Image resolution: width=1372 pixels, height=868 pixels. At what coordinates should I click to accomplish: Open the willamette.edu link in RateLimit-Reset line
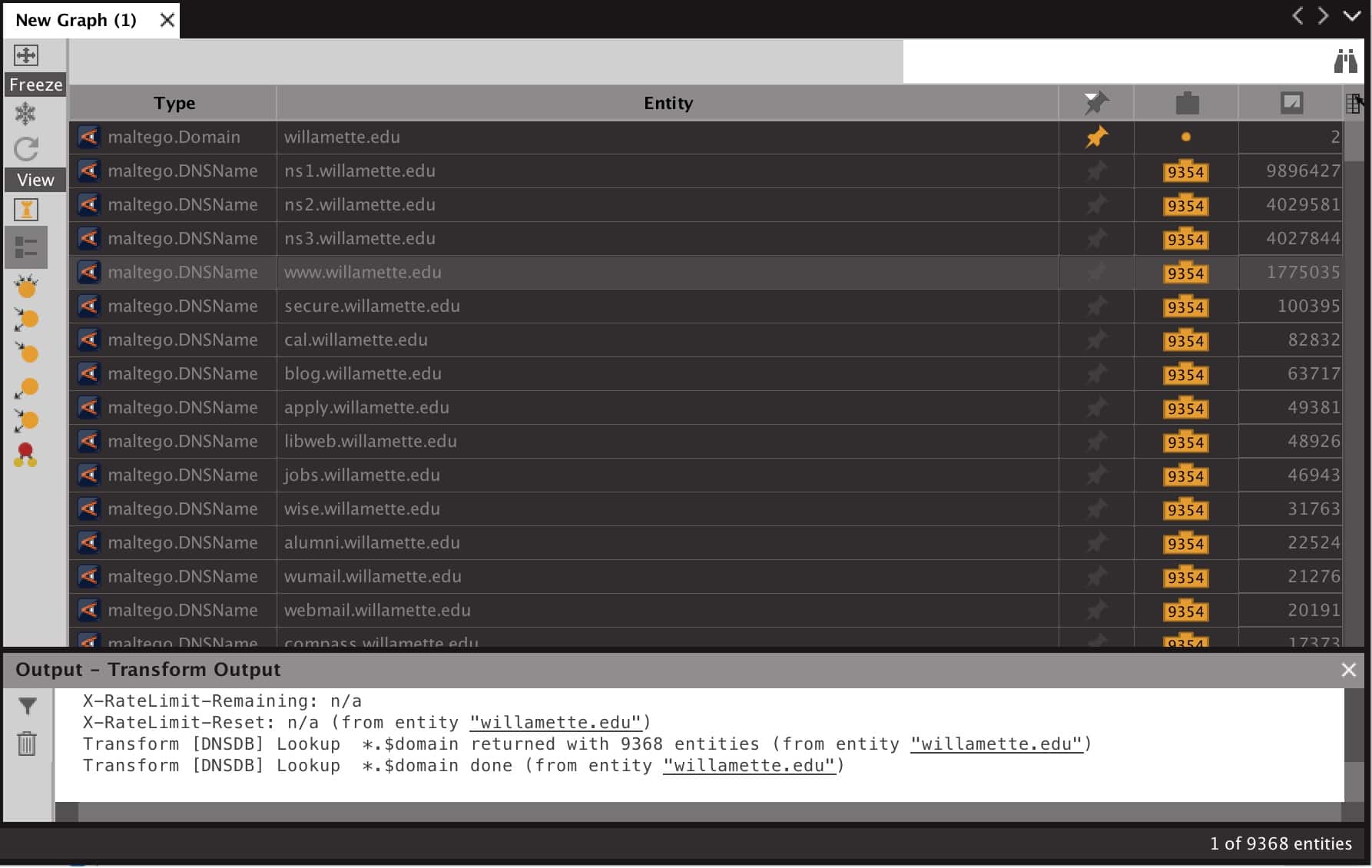(555, 723)
